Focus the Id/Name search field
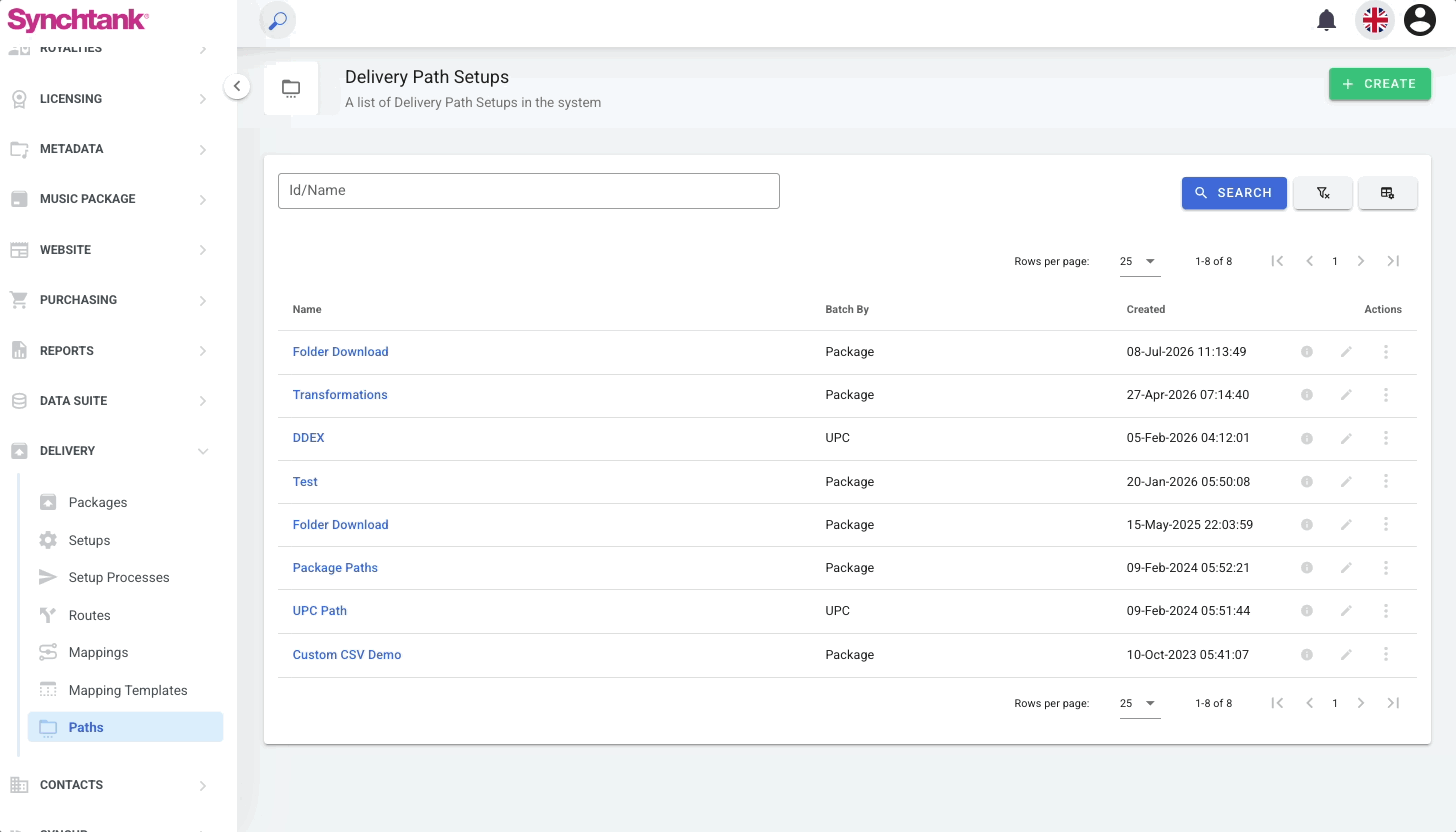1456x832 pixels. click(x=529, y=191)
